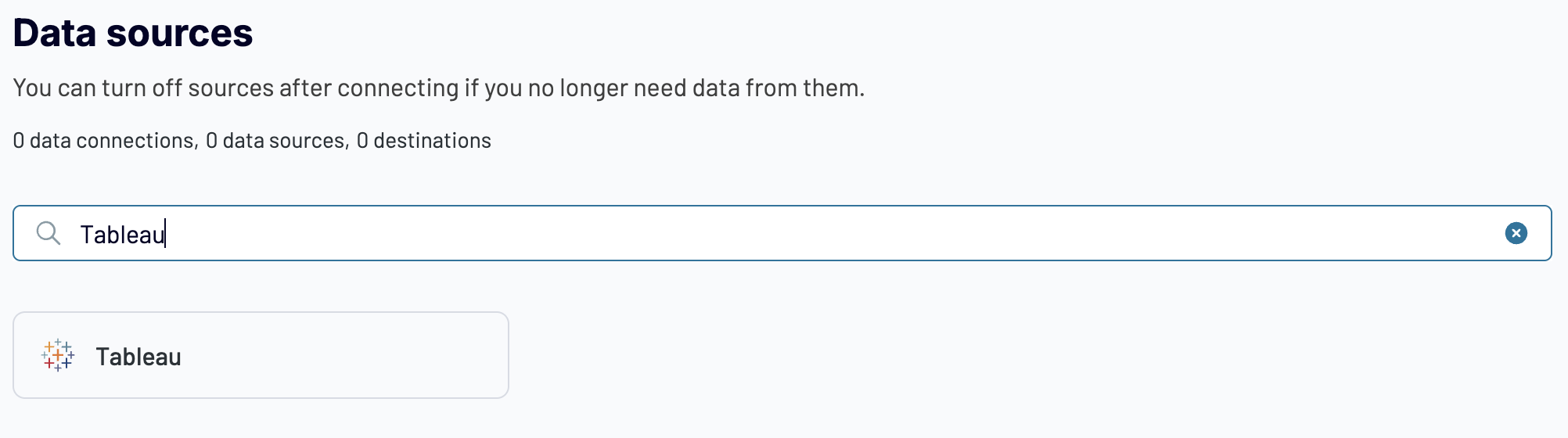The image size is (1568, 438).
Task: Click the Tableau logo icon
Action: [58, 356]
